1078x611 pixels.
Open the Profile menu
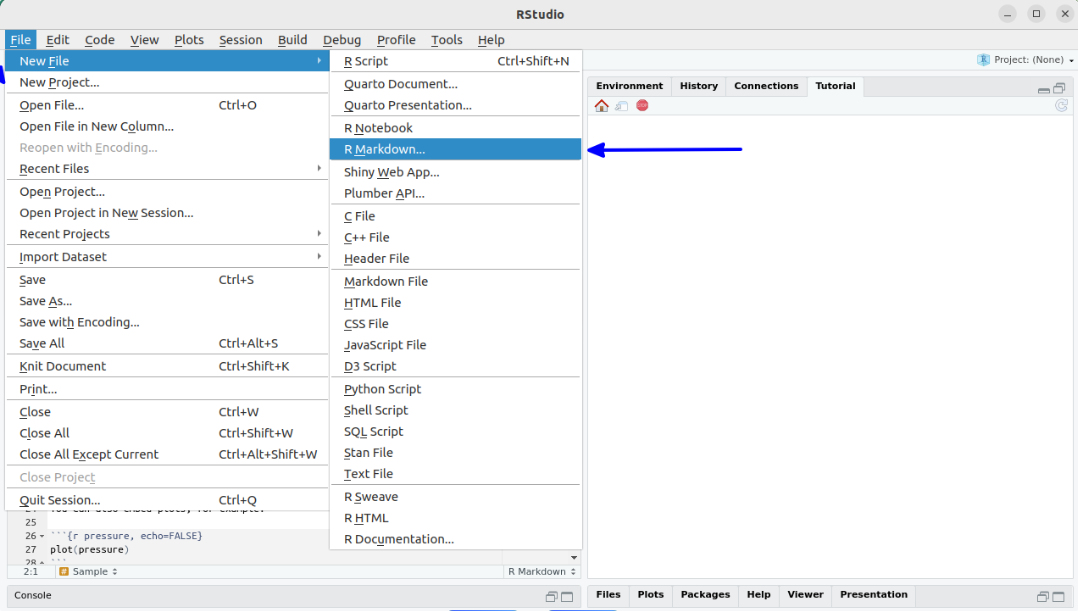[396, 40]
